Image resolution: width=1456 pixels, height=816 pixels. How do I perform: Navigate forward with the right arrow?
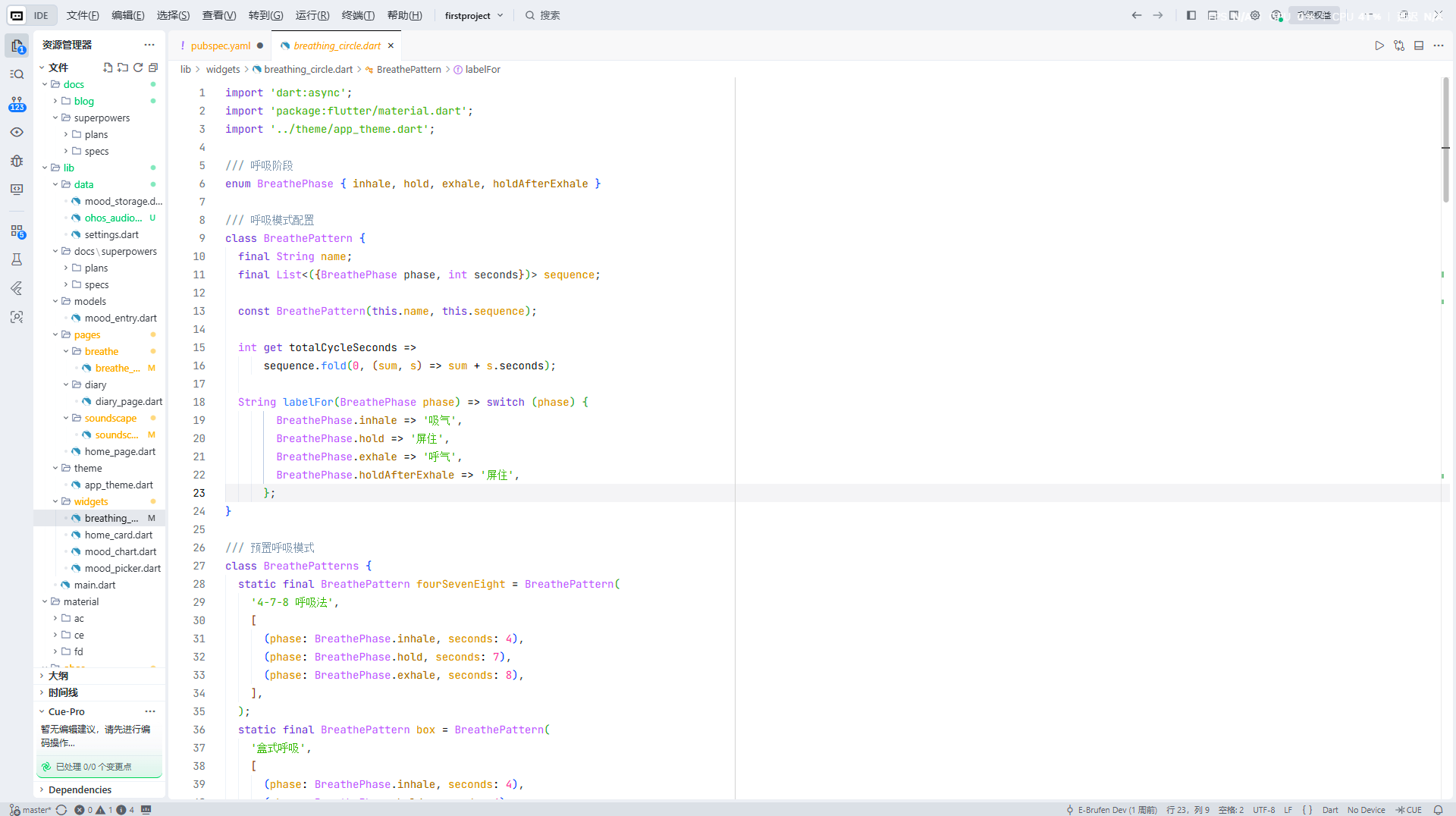coord(1158,15)
